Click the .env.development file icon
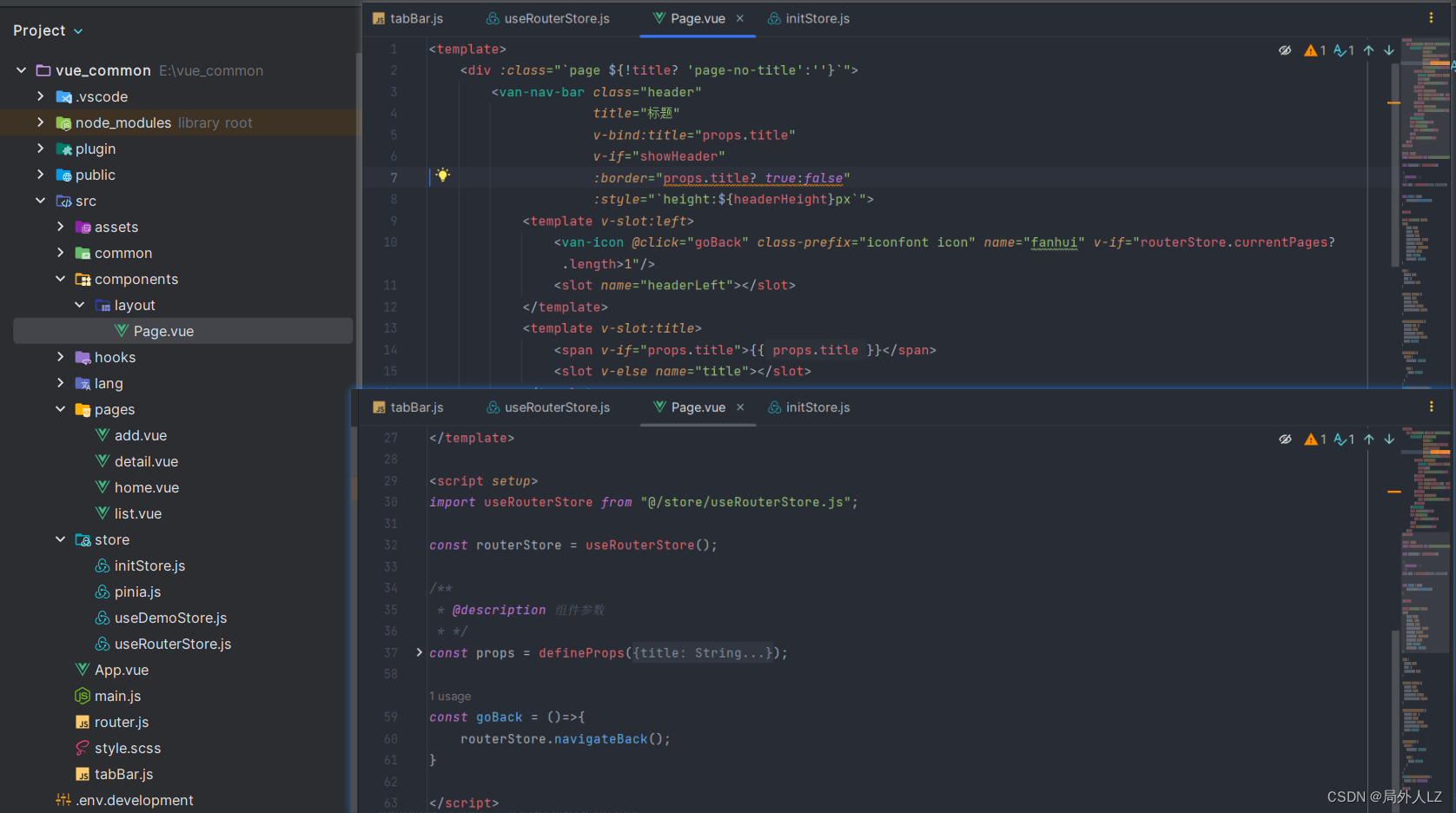 63,800
